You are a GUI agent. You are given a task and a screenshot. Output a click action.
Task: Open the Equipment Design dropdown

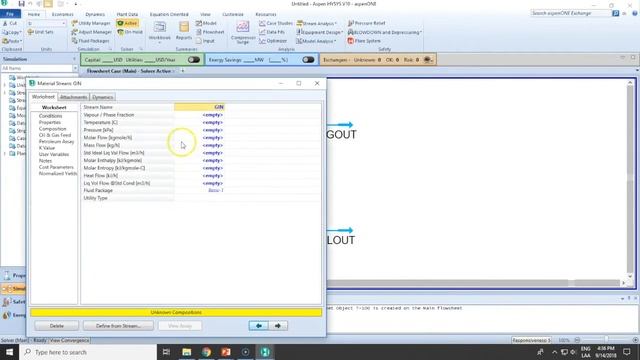coord(319,32)
